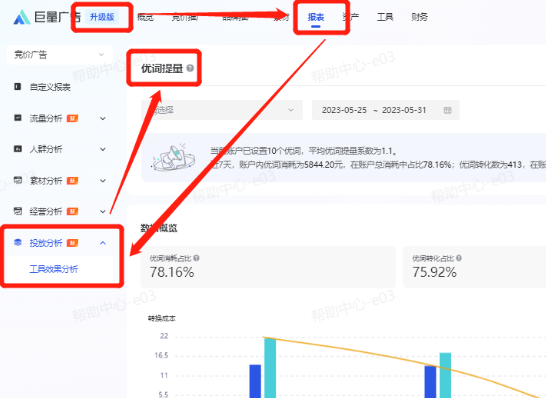Click the 经营分析 sidebar icon
Screen dimensions: 546x398
click(x=17, y=211)
